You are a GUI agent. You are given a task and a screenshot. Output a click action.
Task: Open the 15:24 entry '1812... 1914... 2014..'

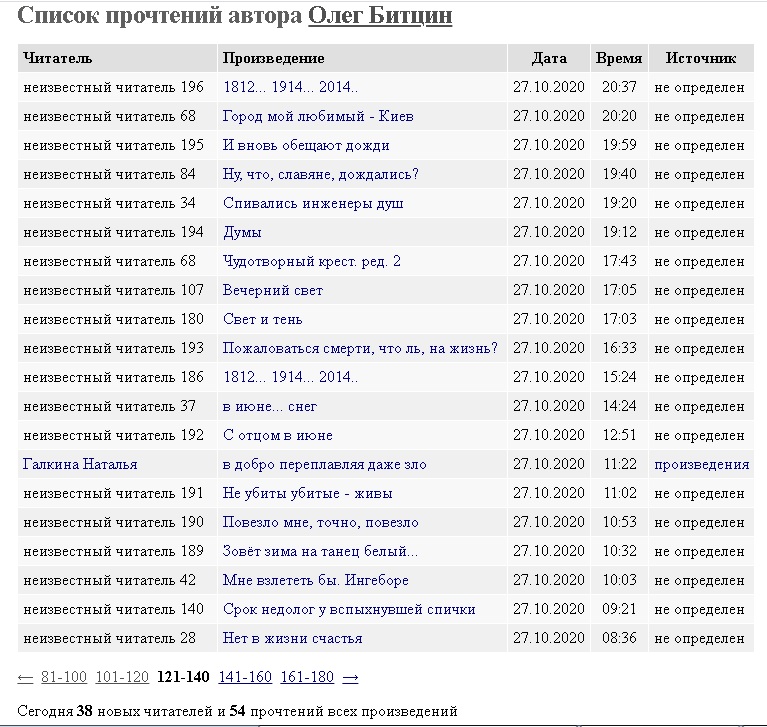point(291,377)
